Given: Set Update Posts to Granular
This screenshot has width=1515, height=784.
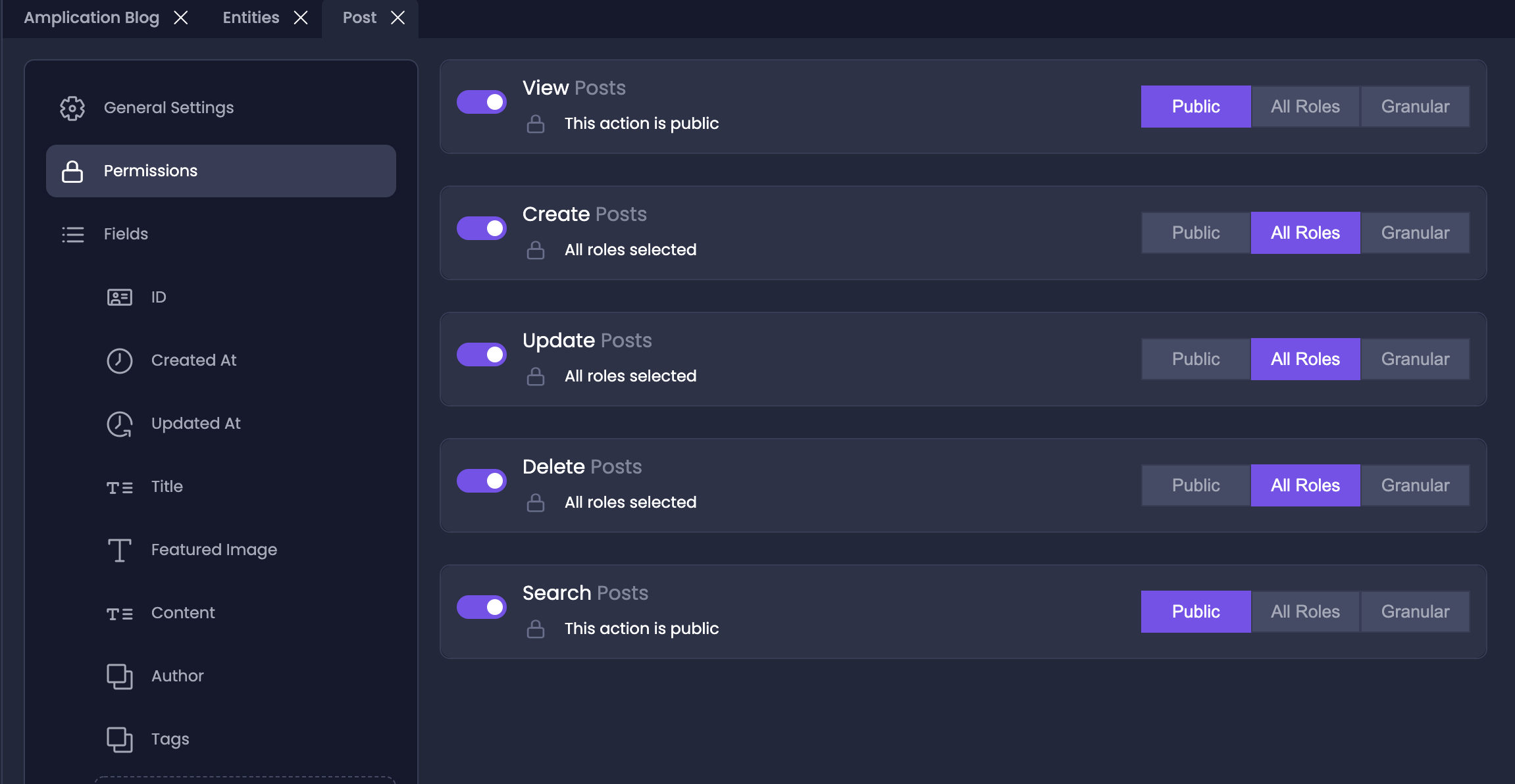Looking at the screenshot, I should (x=1415, y=359).
